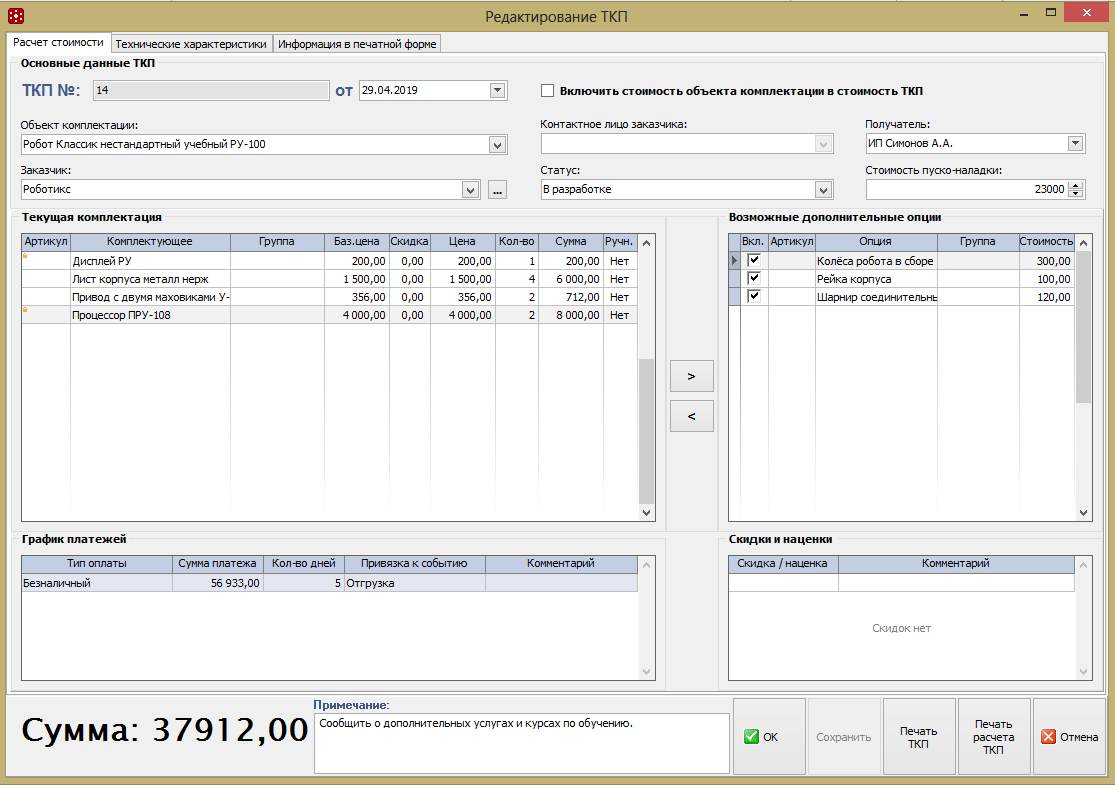Expand Контактное лицо заказчика dropdown
This screenshot has height=785, width=1115.
[x=823, y=144]
